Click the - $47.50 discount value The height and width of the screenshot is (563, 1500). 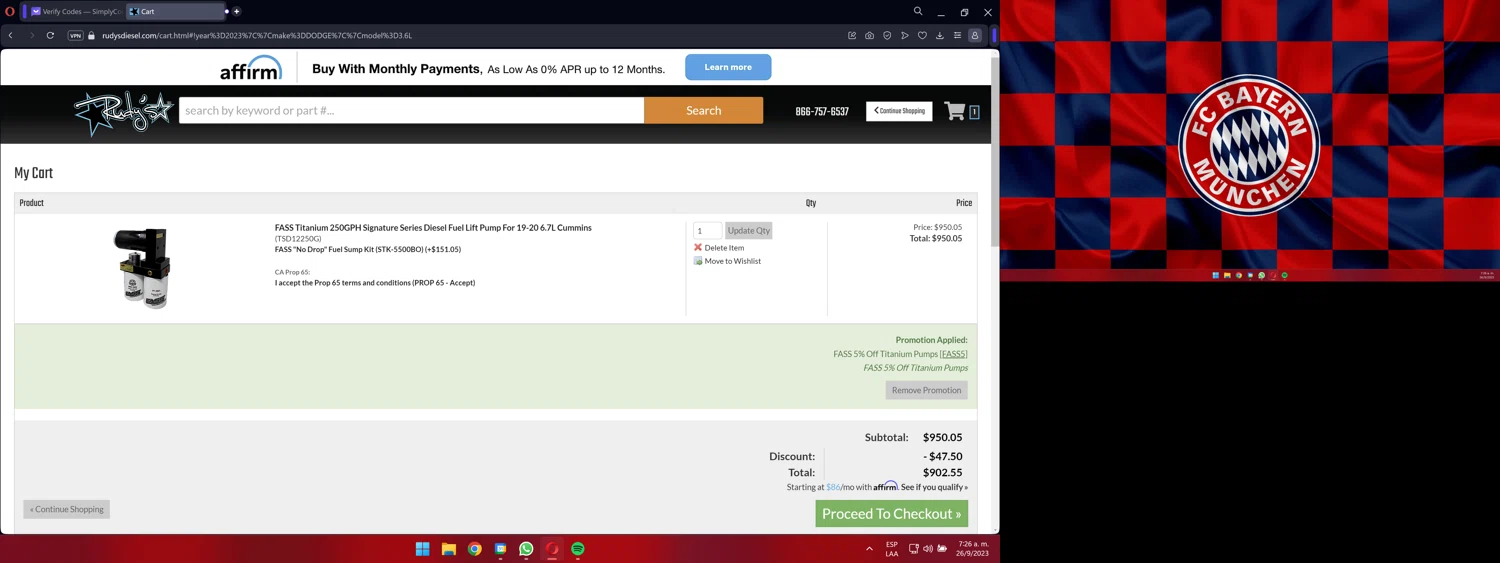pyautogui.click(x=942, y=457)
